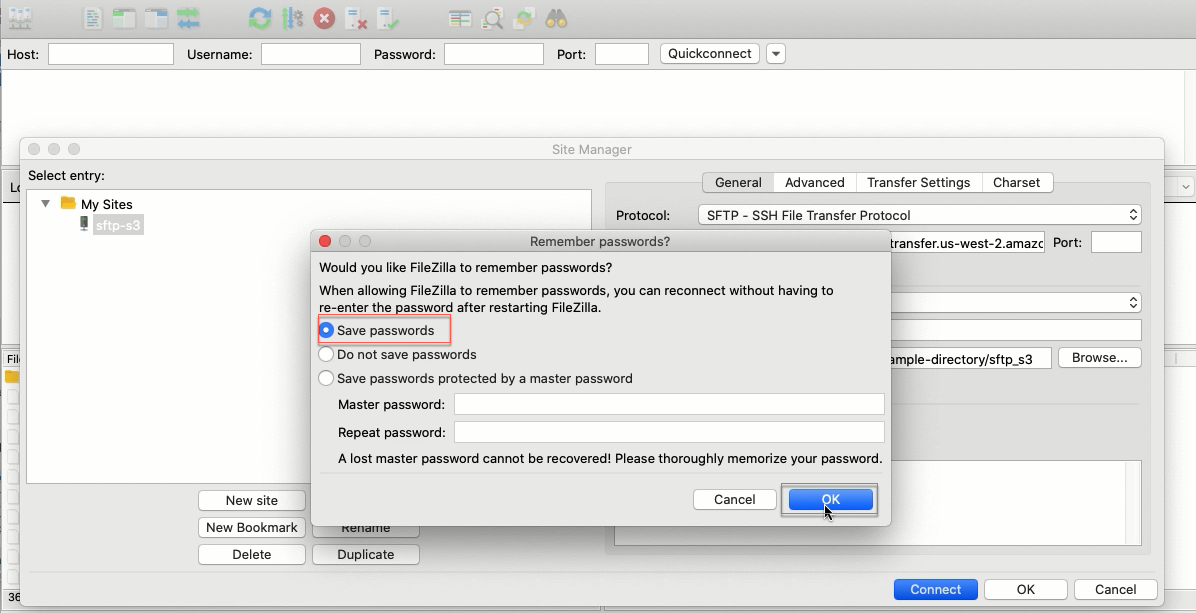The image size is (1196, 613).
Task: Click the Connect button in Site Manager
Action: point(935,589)
